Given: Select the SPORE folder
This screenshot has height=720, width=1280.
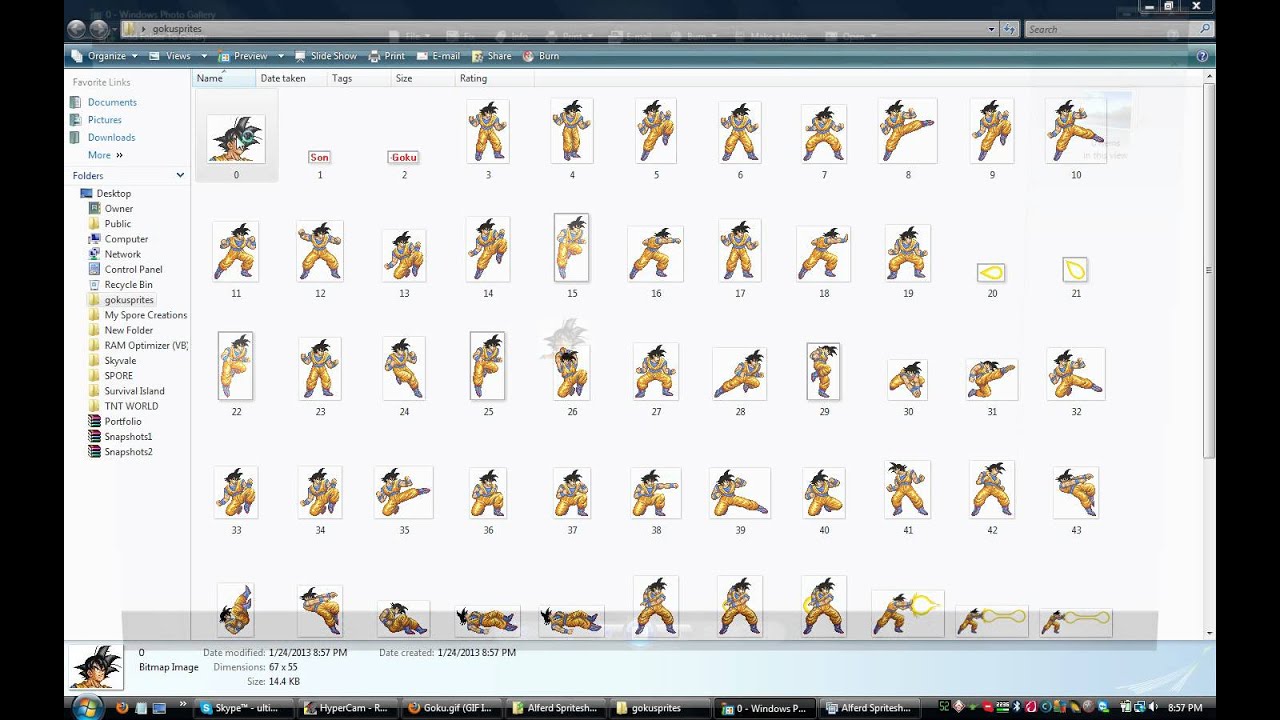Looking at the screenshot, I should click(x=110, y=375).
